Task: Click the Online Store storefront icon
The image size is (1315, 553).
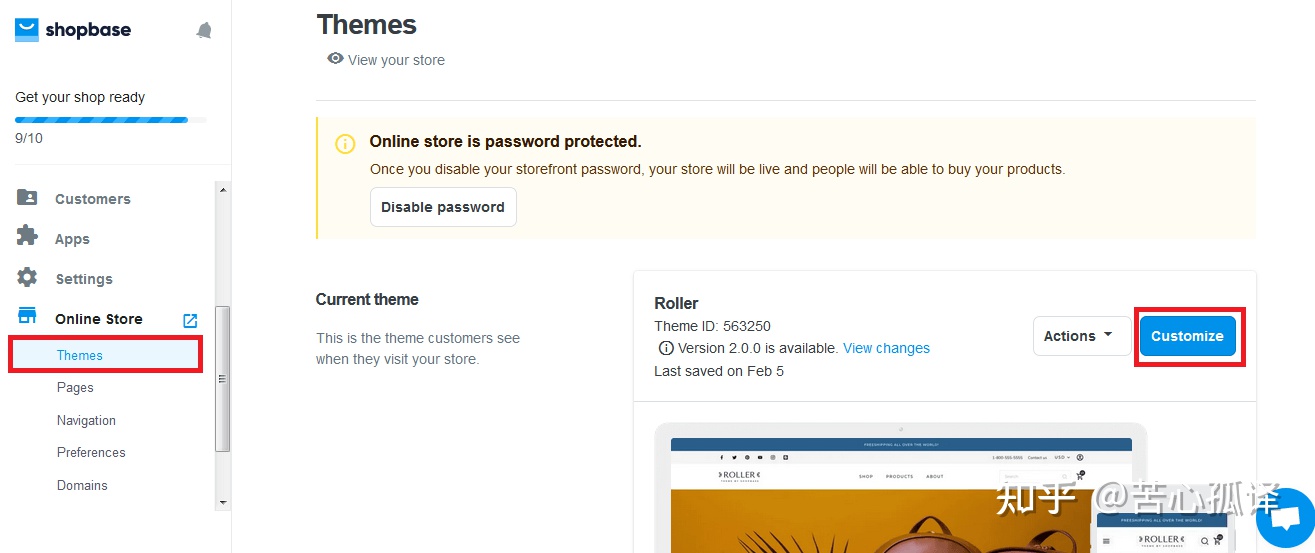Action: (27, 317)
